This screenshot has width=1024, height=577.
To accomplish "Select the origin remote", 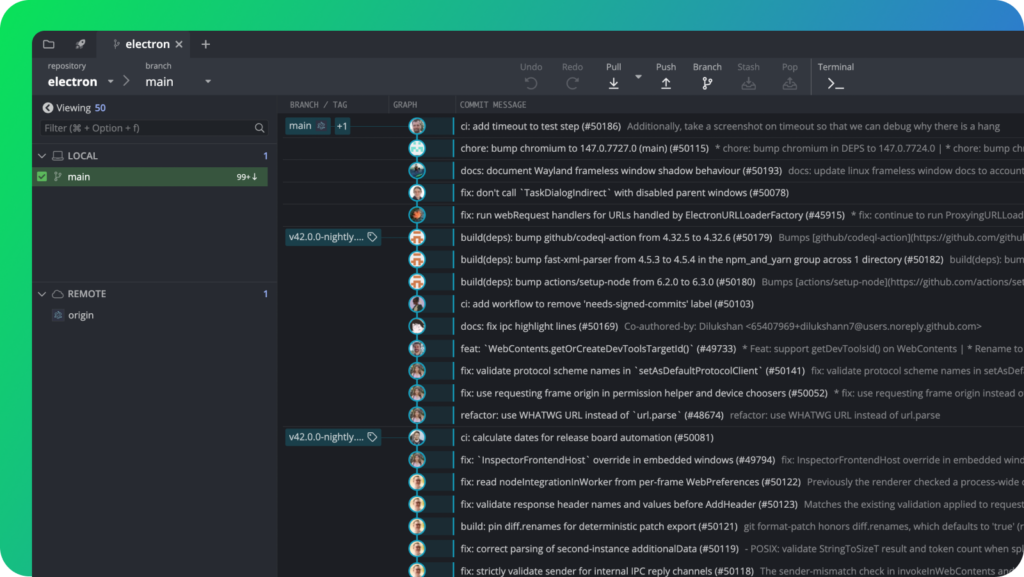I will point(80,315).
